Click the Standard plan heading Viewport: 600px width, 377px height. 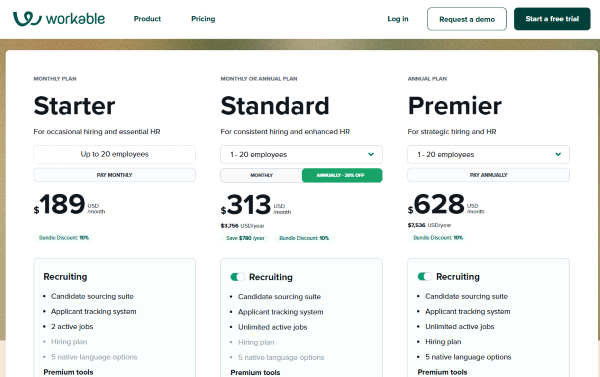coord(275,106)
